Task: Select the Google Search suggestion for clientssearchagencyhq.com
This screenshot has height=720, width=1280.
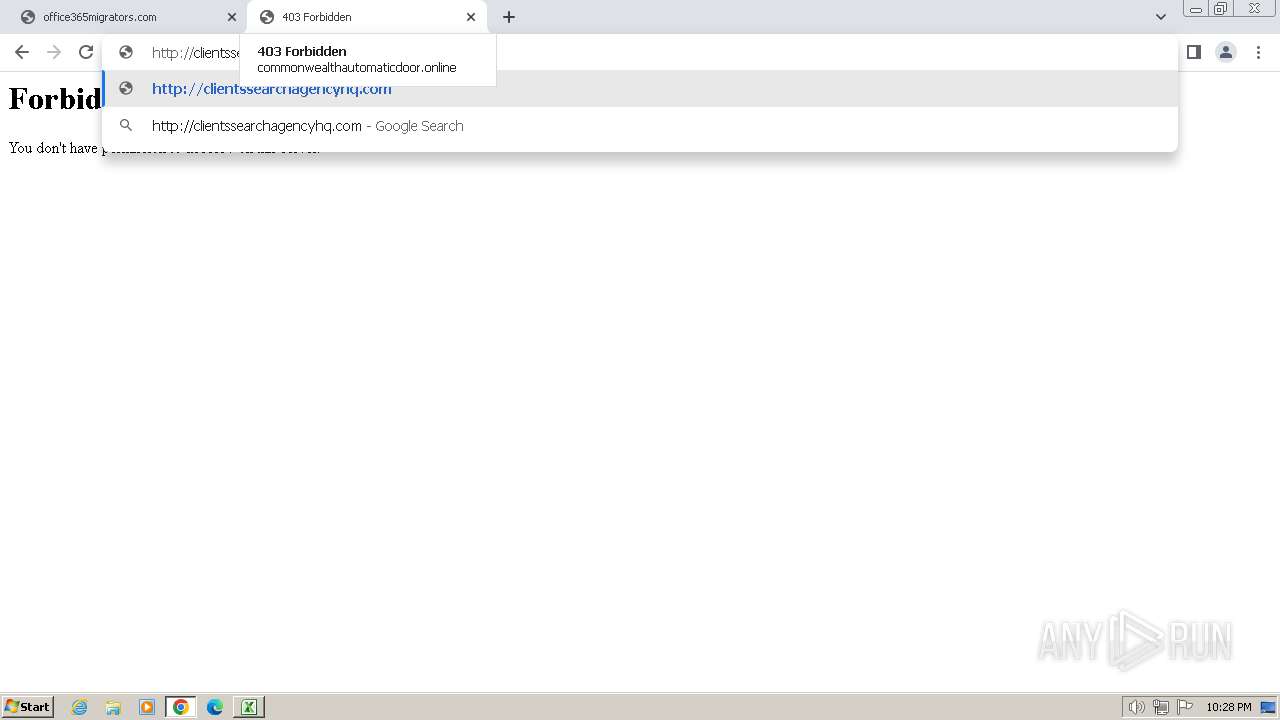Action: (x=640, y=126)
